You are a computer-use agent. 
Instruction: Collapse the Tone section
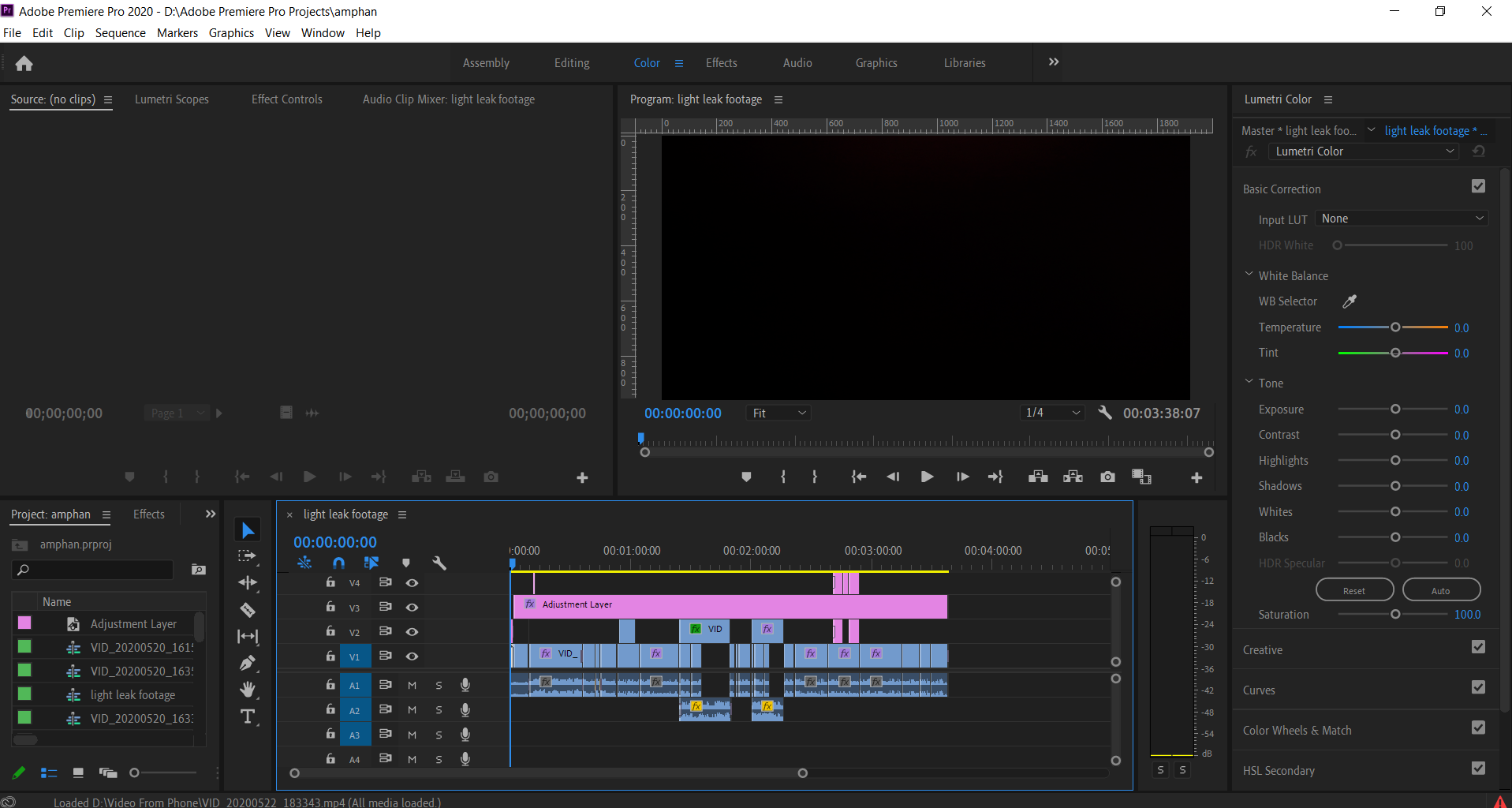point(1249,382)
